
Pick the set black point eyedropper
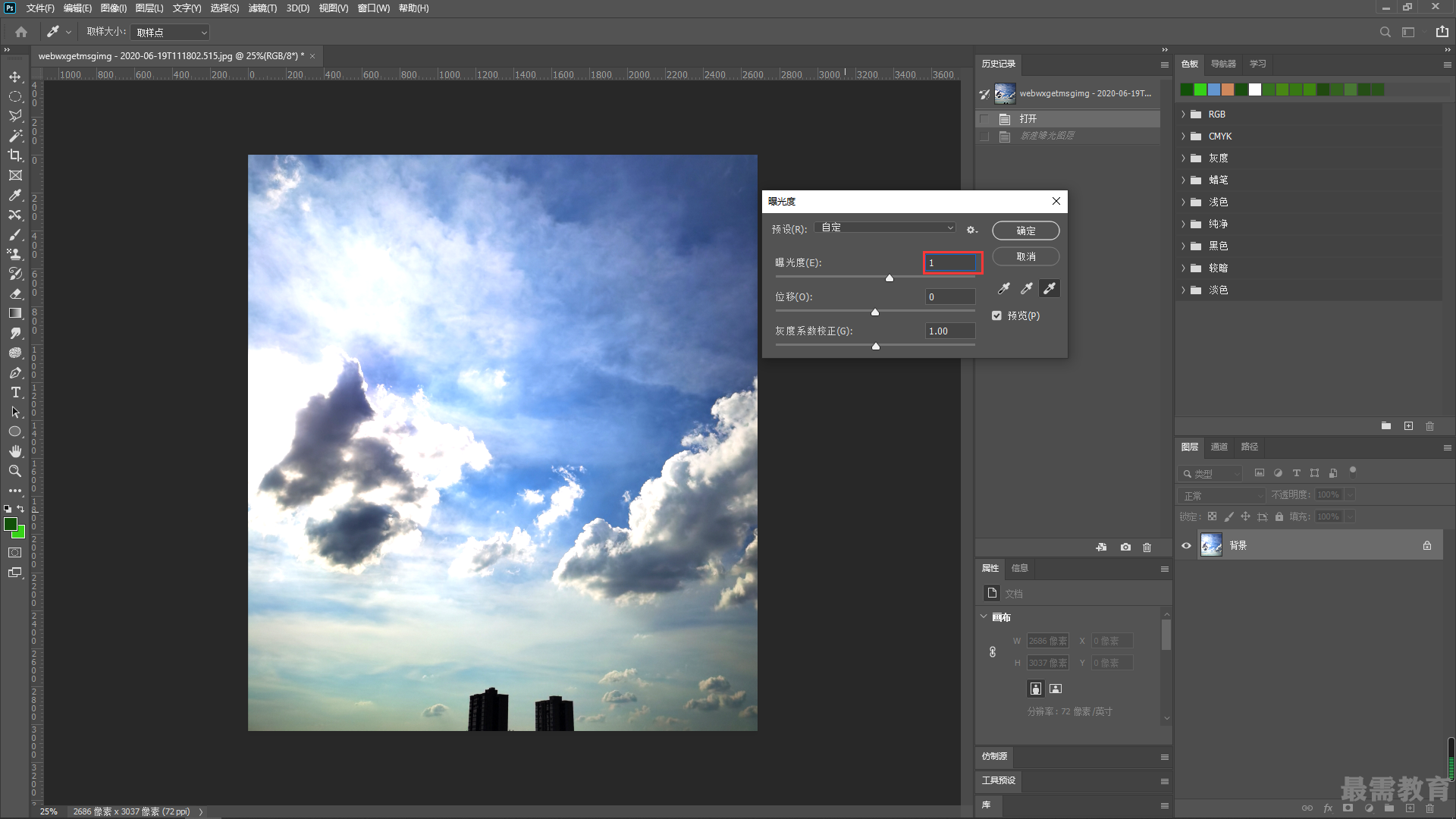1004,288
